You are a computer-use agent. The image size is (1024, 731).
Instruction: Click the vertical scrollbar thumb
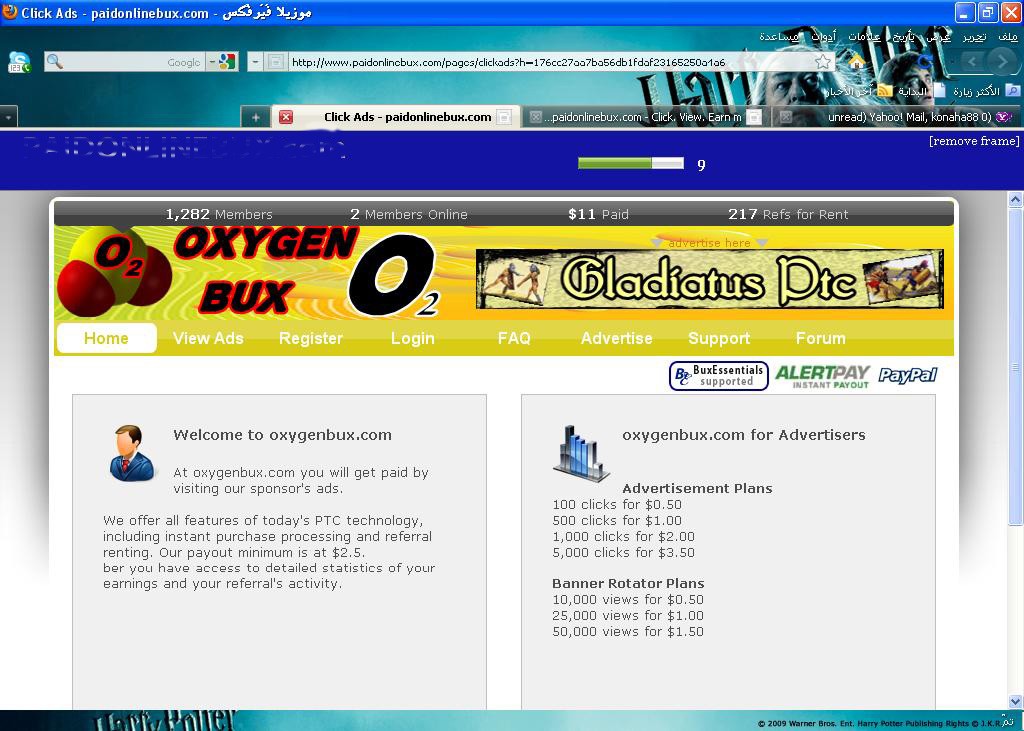click(x=1015, y=366)
